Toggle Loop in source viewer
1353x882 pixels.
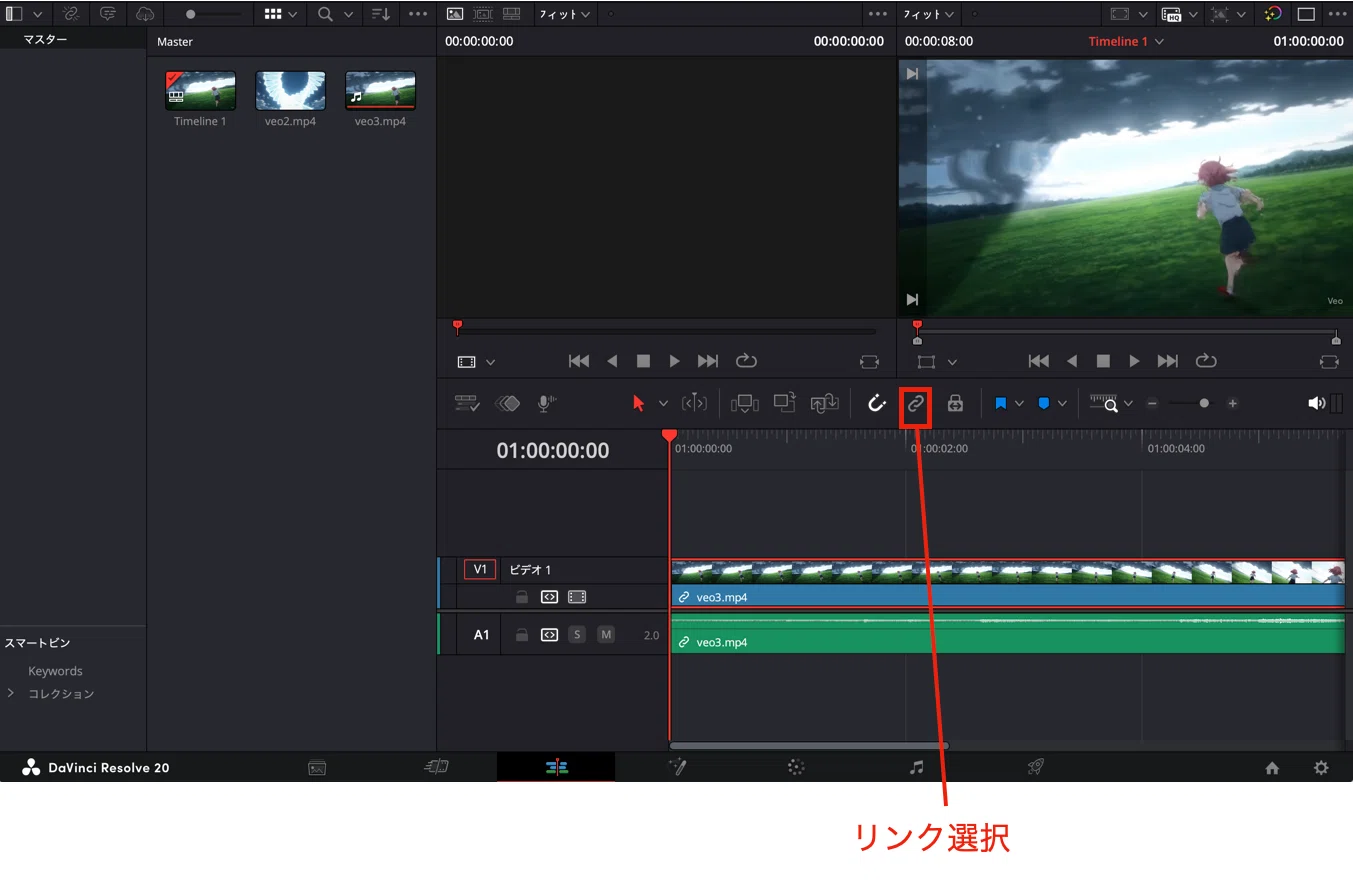pyautogui.click(x=746, y=361)
